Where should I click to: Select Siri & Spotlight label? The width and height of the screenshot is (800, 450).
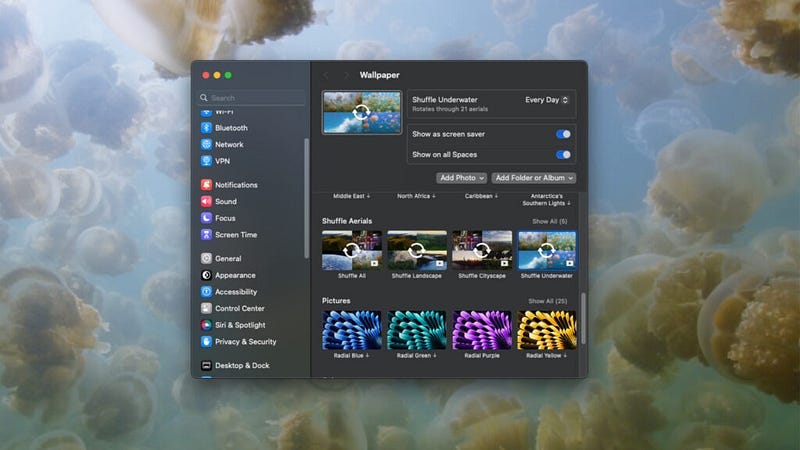pyautogui.click(x=240, y=325)
